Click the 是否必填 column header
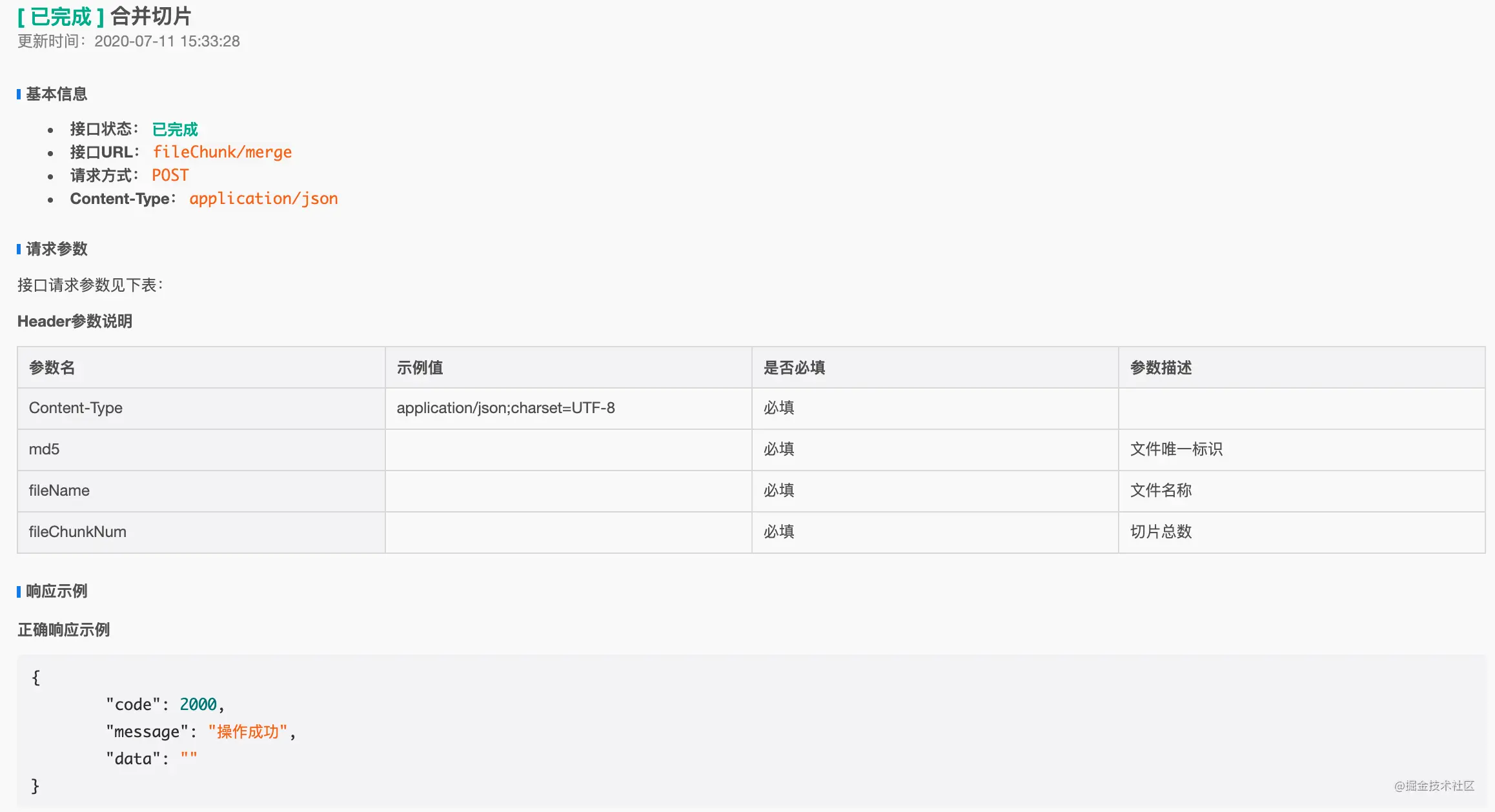Image resolution: width=1495 pixels, height=812 pixels. click(x=794, y=368)
